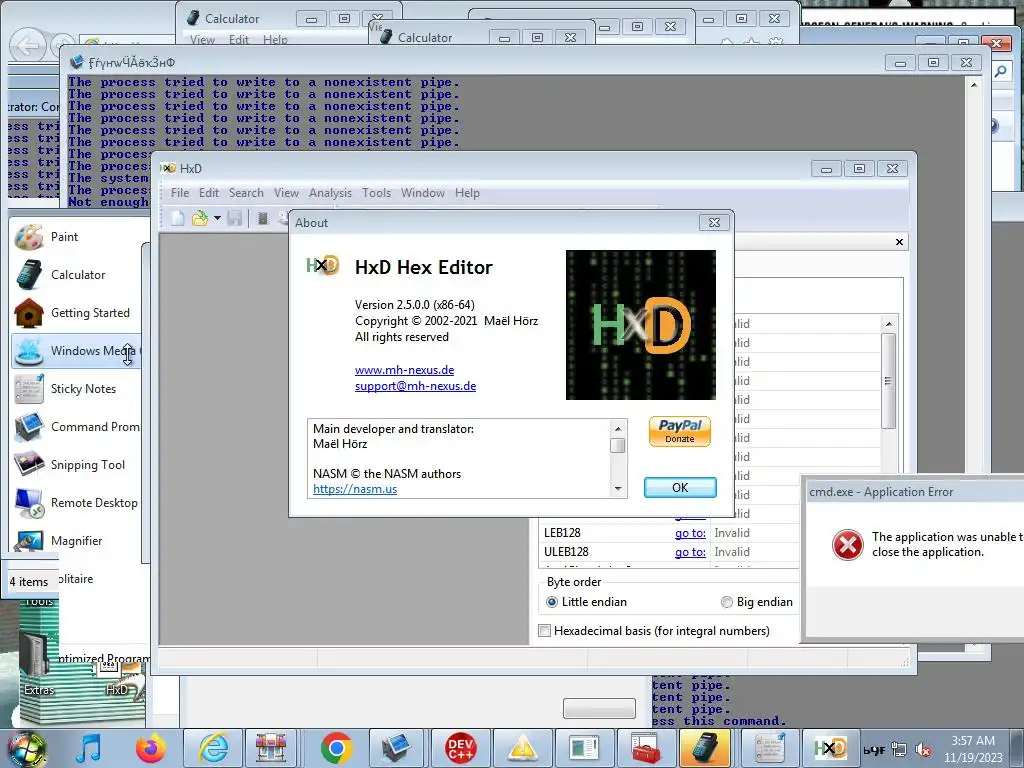
Task: Click the Save icon in HxD toolbar
Action: pyautogui.click(x=235, y=218)
